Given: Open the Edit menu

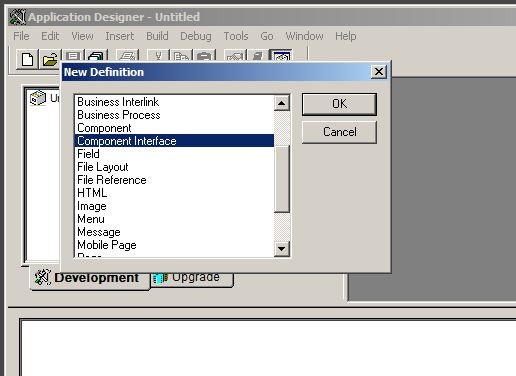Looking at the screenshot, I should tap(50, 36).
